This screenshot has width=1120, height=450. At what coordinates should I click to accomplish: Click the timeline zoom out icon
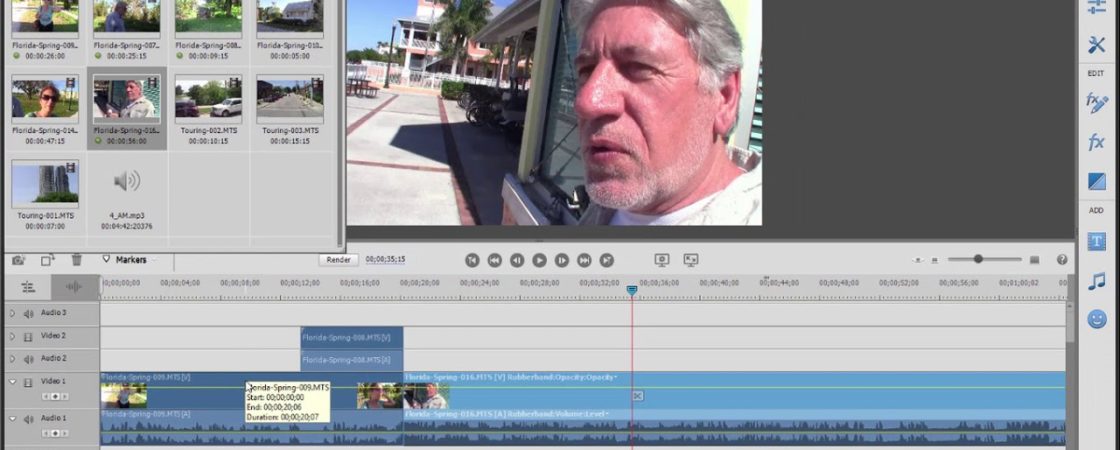click(x=934, y=260)
